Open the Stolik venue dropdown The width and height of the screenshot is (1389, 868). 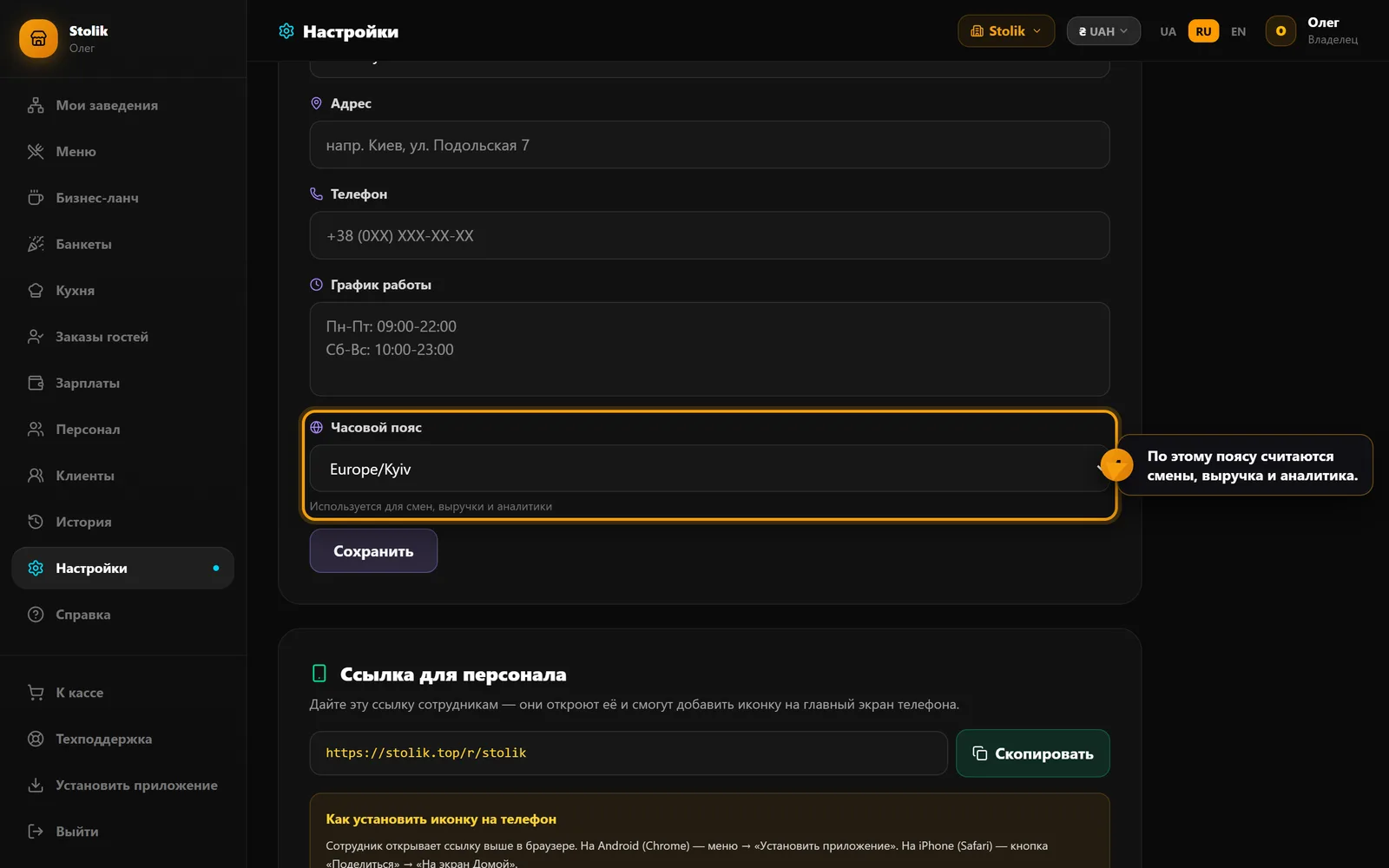click(1006, 31)
